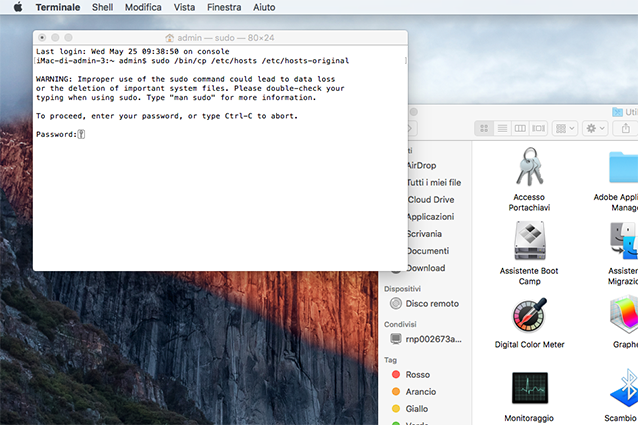Click the Disco remoto disc icon
638x425 pixels.
395,303
